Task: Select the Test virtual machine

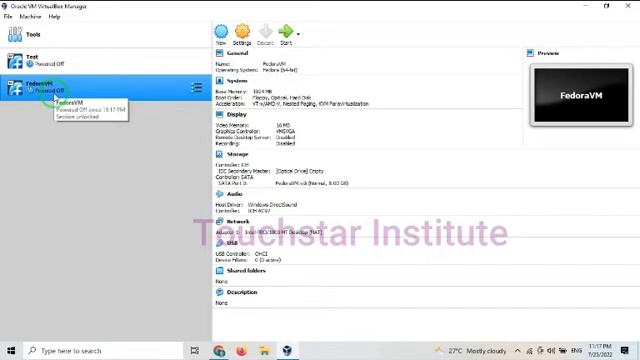Action: click(x=106, y=61)
